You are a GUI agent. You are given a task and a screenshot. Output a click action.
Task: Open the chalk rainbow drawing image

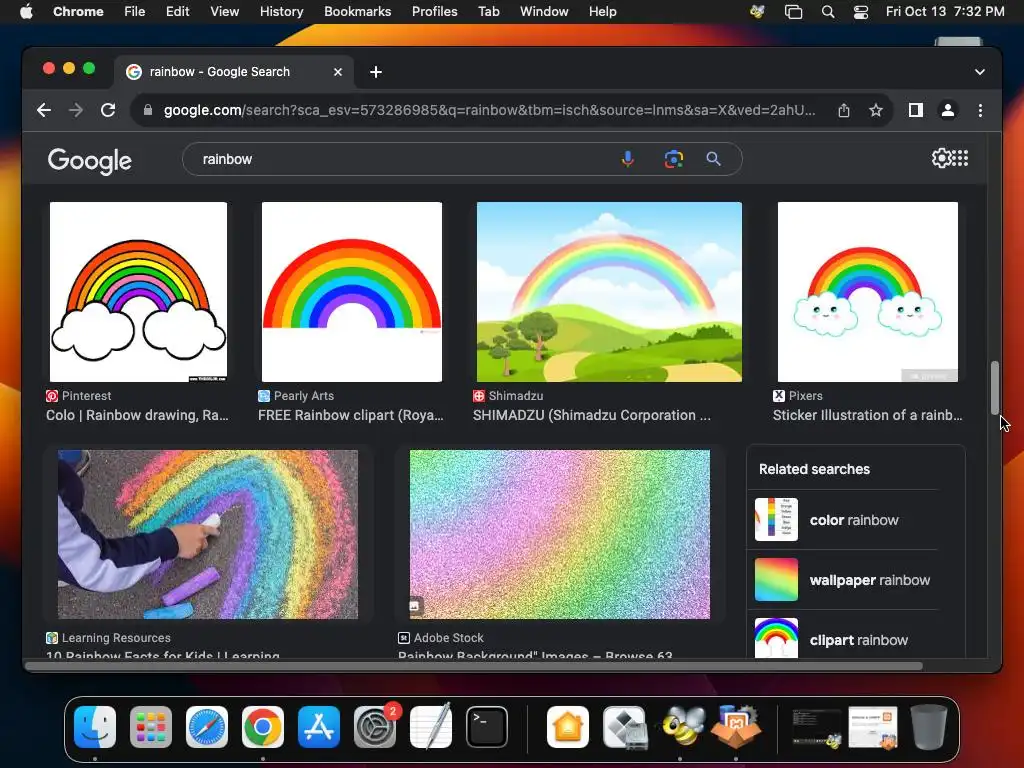pyautogui.click(x=208, y=534)
